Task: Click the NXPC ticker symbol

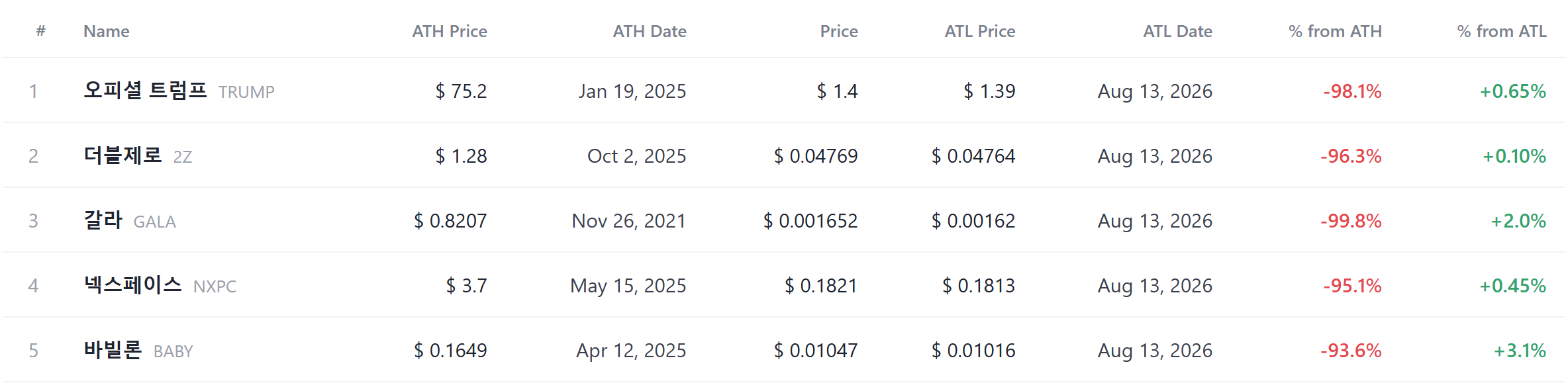Action: pyautogui.click(x=215, y=286)
